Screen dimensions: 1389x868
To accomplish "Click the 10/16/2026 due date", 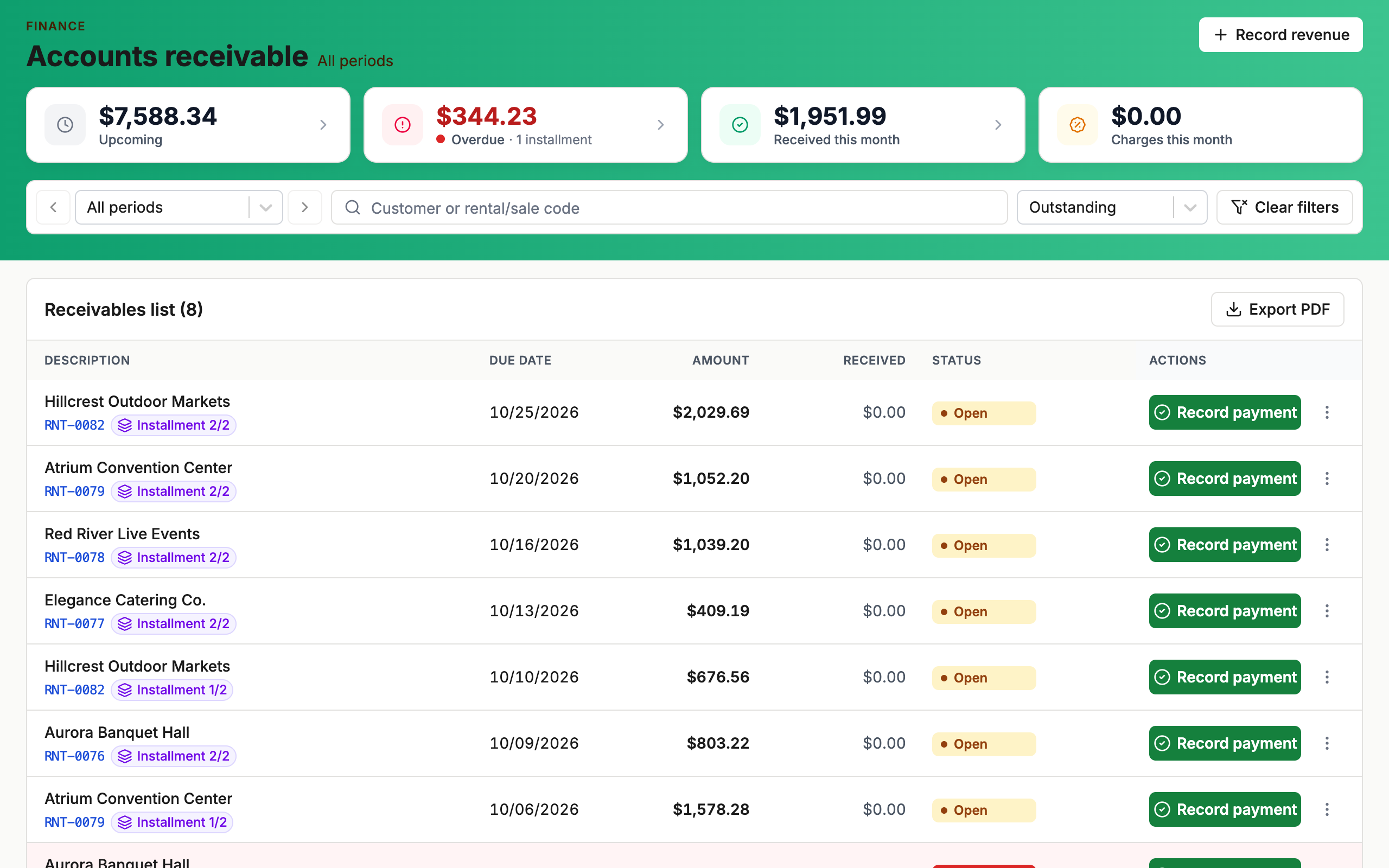I will point(534,544).
